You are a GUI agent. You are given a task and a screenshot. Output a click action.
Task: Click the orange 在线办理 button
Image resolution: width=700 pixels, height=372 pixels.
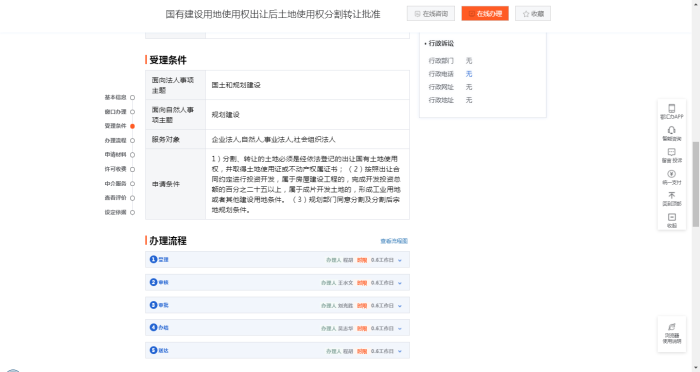(x=485, y=13)
